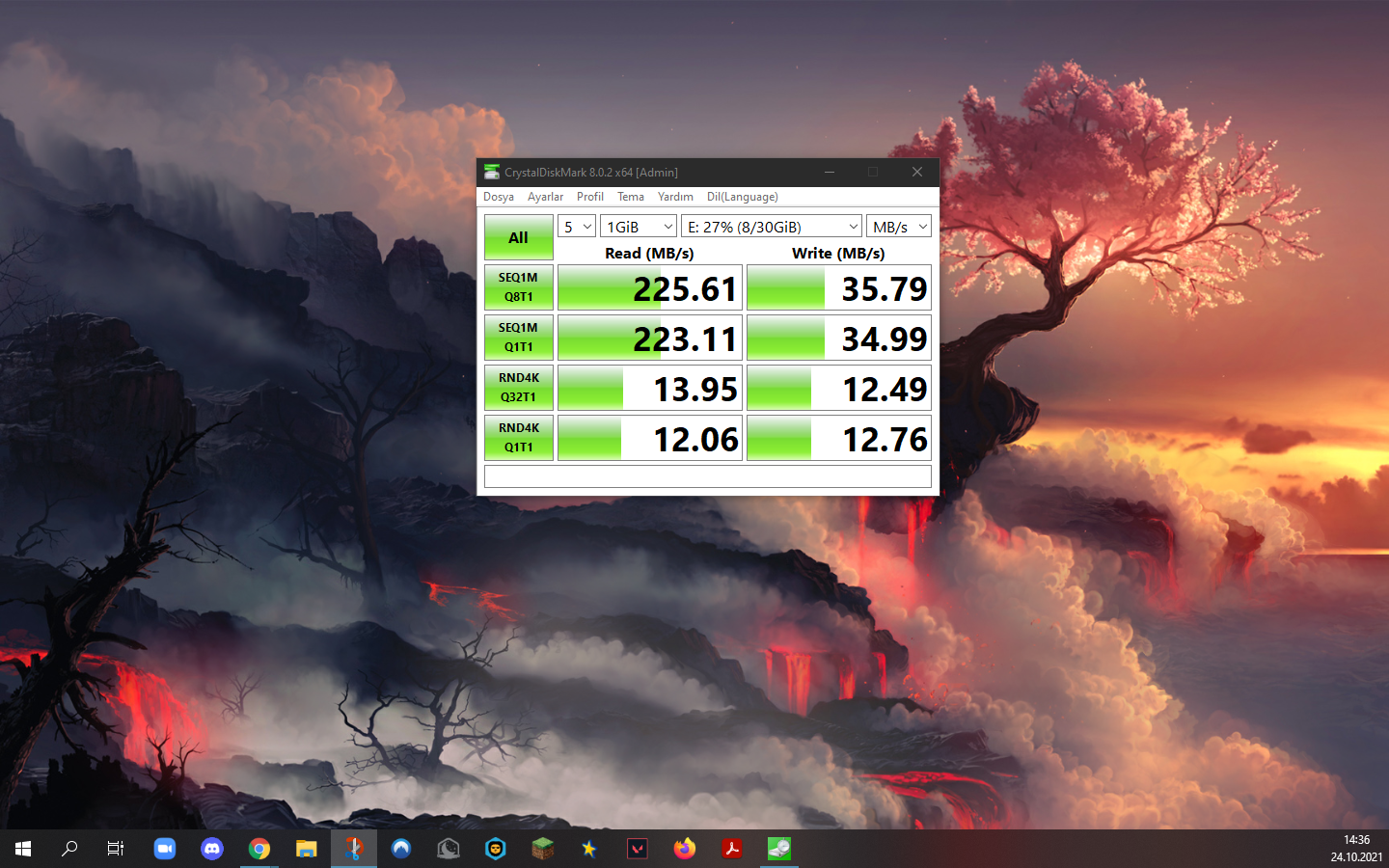Click the 35.79 write result
This screenshot has height=868, width=1389.
(x=839, y=287)
